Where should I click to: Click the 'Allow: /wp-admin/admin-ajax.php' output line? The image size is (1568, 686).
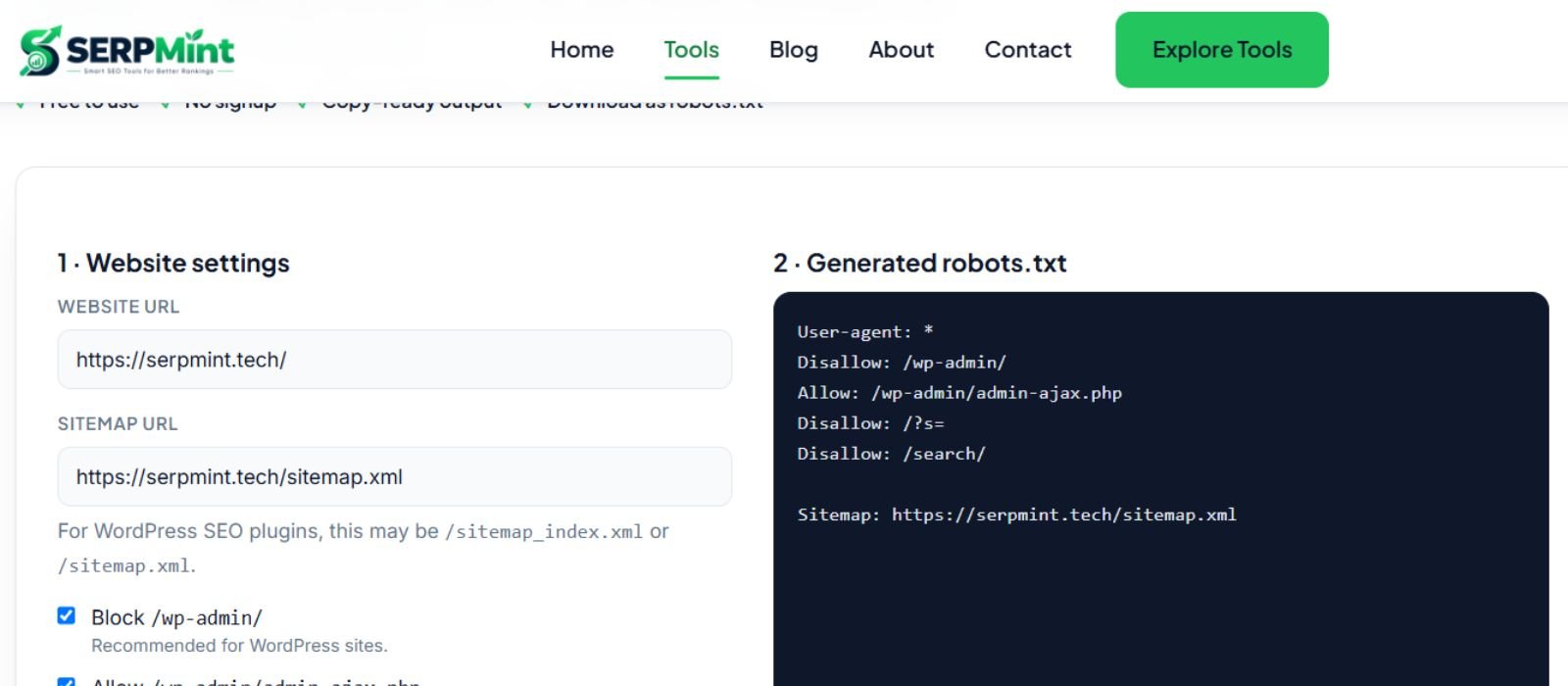point(959,393)
